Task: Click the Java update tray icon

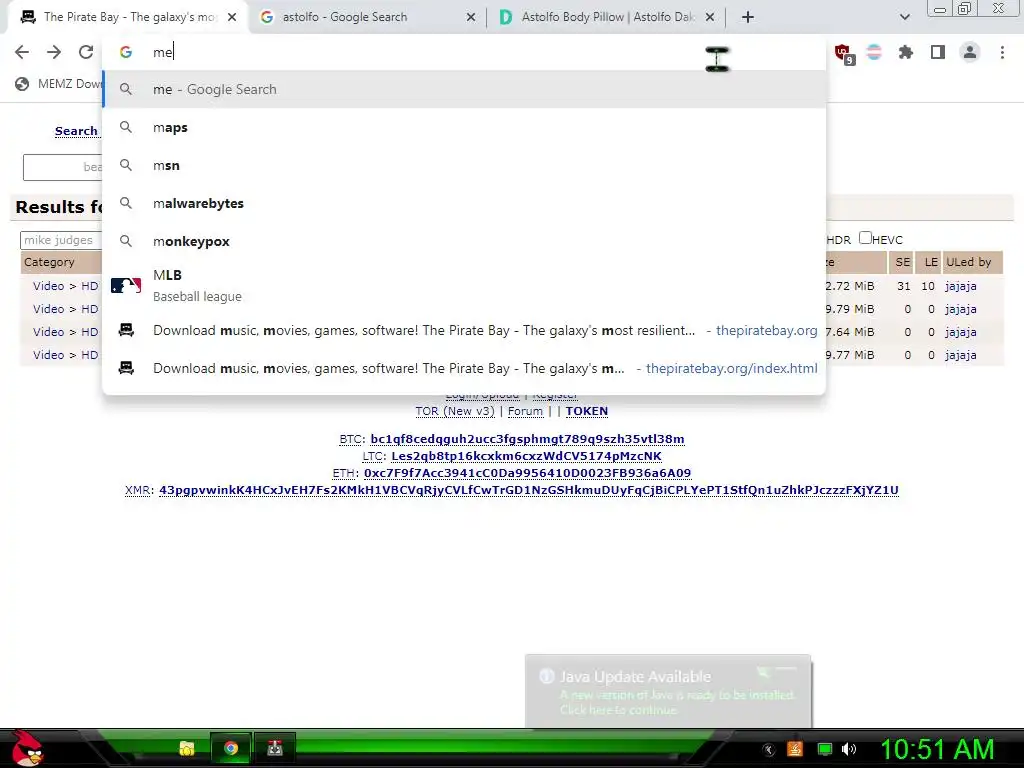Action: (x=795, y=749)
